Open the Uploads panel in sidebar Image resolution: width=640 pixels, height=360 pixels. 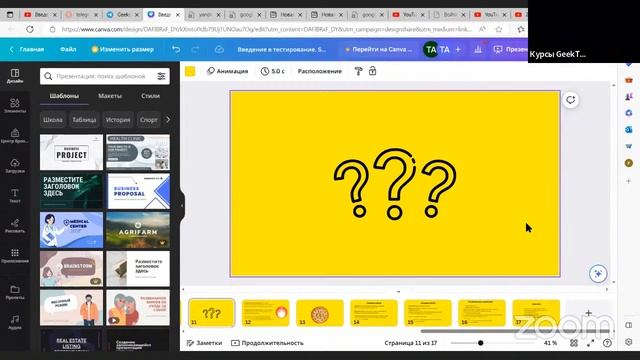(x=15, y=165)
